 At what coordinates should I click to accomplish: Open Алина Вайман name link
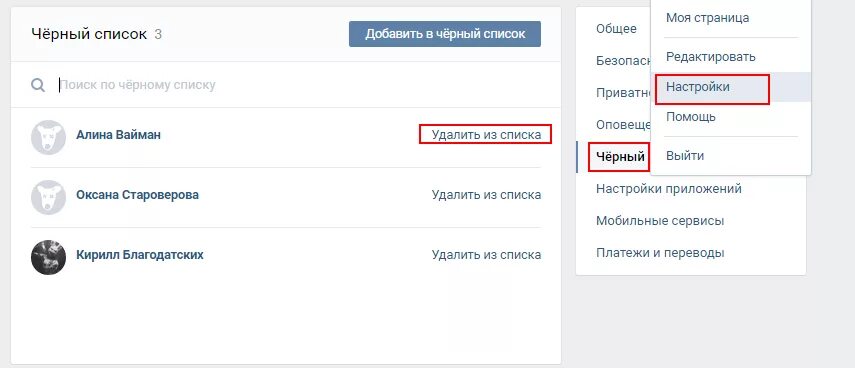118,135
